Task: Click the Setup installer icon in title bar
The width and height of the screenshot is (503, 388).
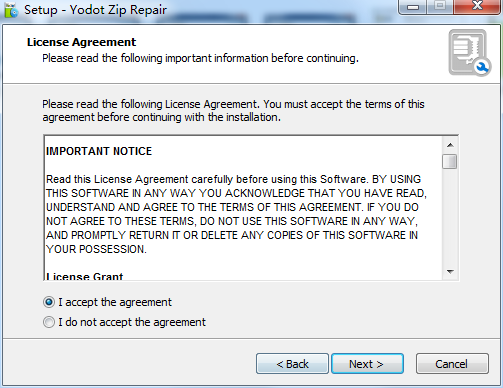Action: pyautogui.click(x=11, y=10)
